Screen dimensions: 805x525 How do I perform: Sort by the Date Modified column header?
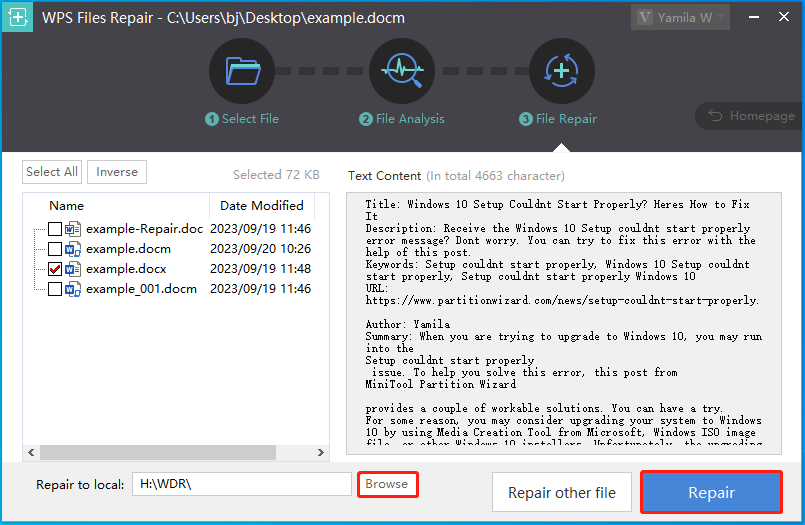[262, 206]
